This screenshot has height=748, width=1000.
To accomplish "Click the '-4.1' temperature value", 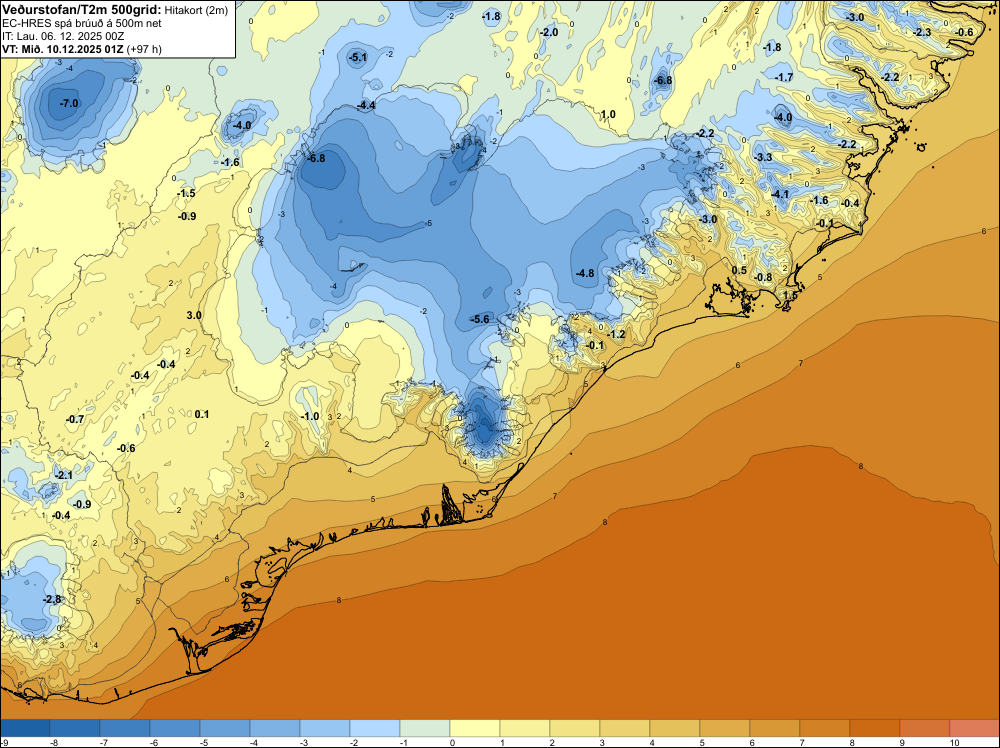I will coord(780,194).
